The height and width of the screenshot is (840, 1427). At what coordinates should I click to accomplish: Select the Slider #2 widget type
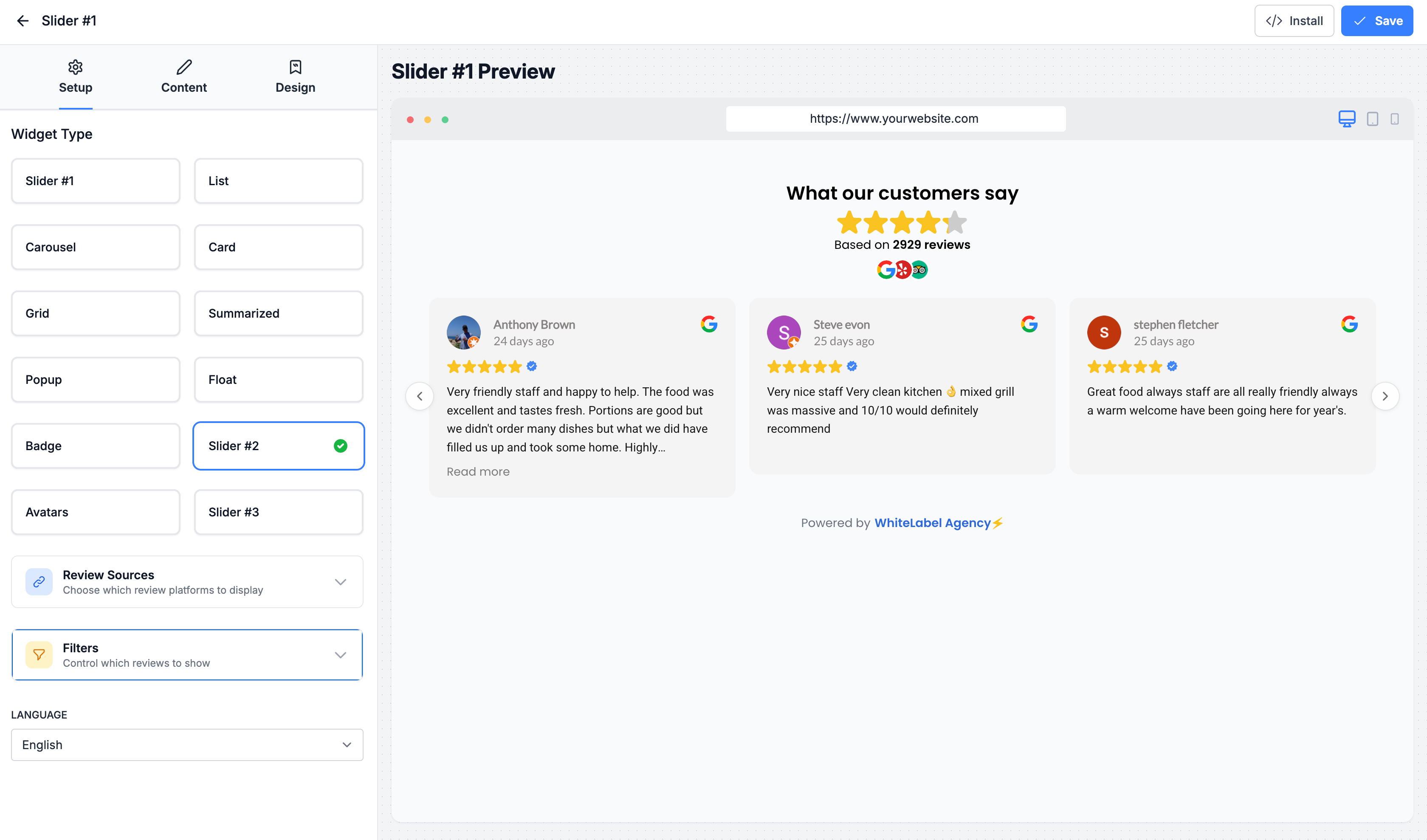point(278,446)
